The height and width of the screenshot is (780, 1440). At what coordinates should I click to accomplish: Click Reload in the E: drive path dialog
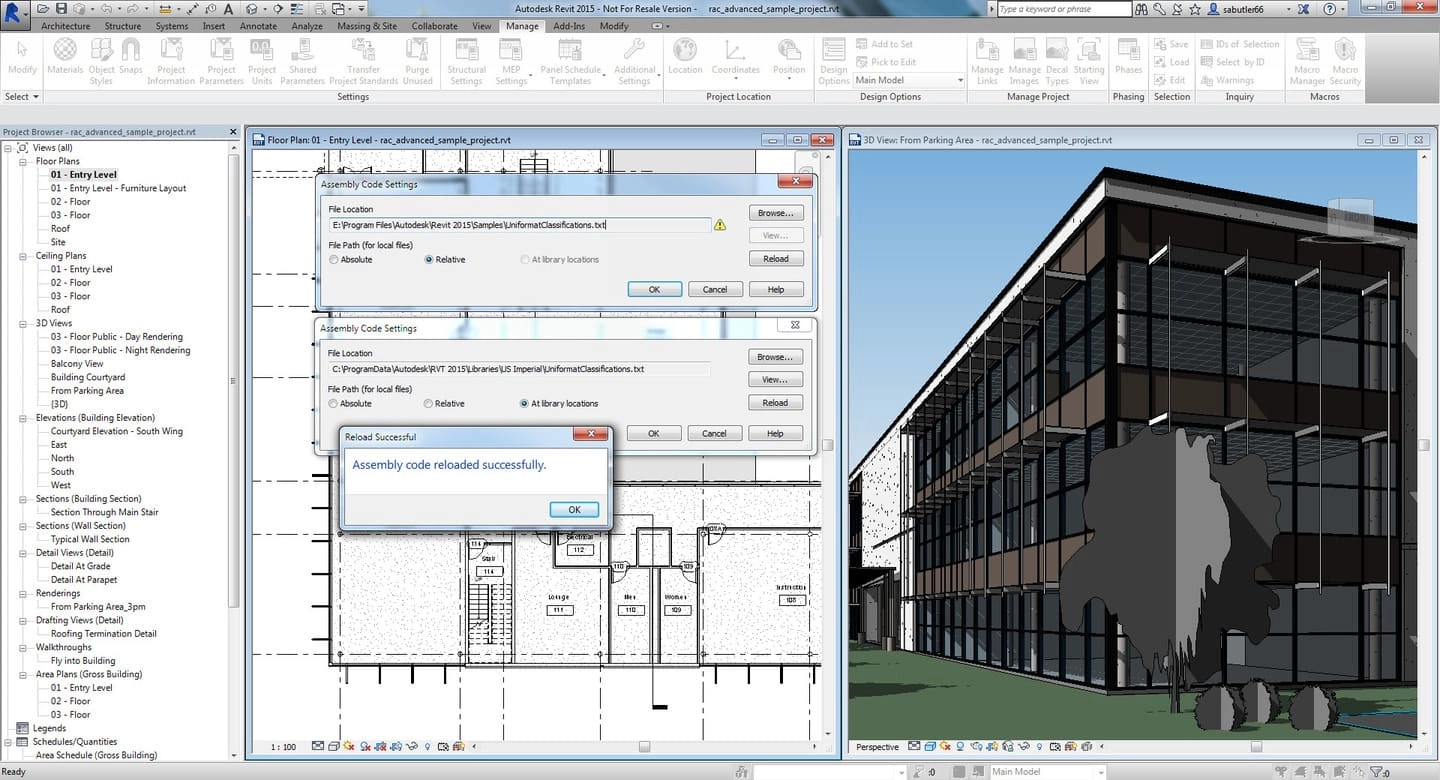coord(776,259)
